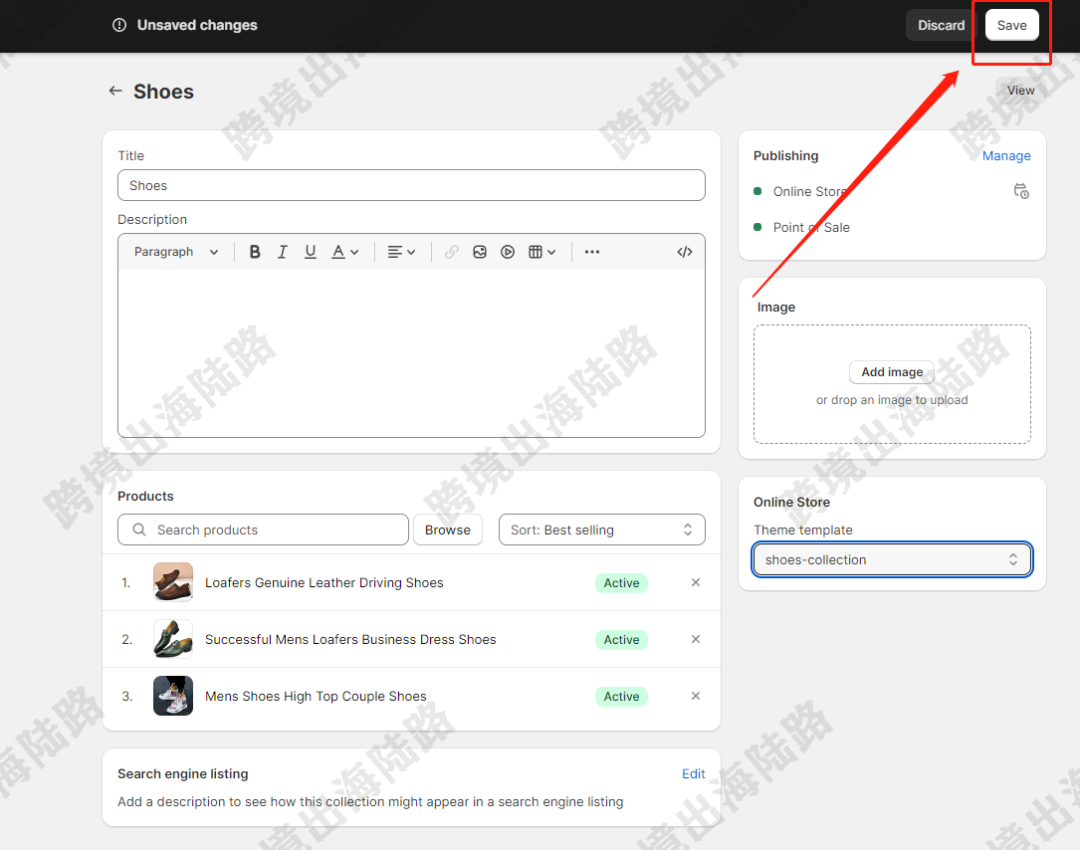Open the text alignment options
This screenshot has width=1080, height=850.
[401, 252]
